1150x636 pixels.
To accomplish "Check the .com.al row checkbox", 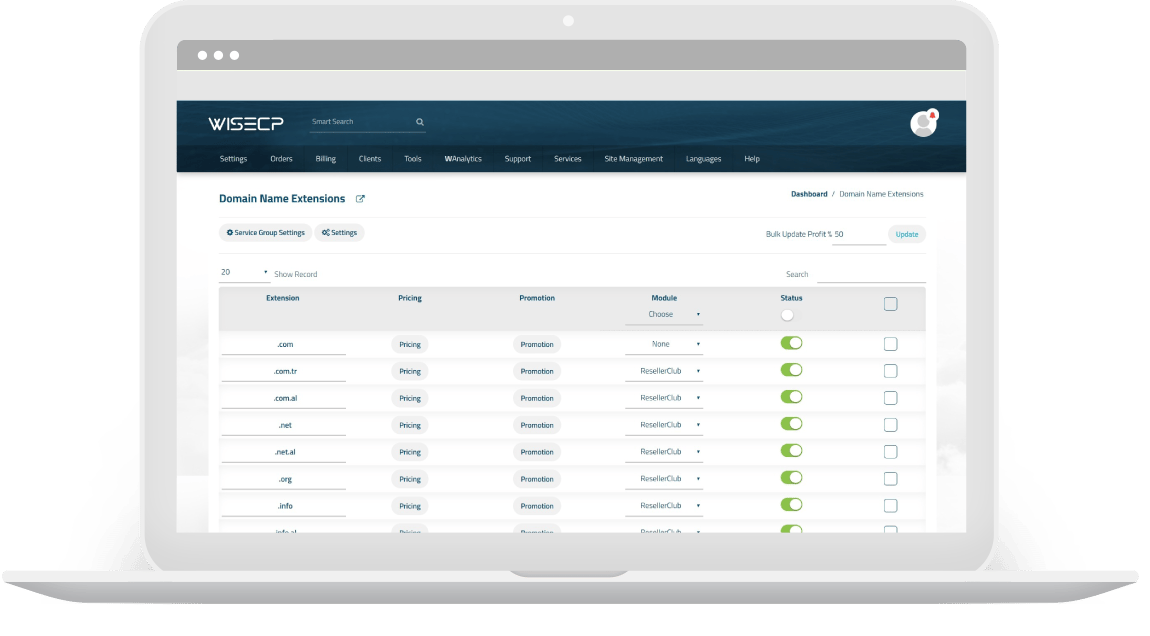I will point(890,398).
